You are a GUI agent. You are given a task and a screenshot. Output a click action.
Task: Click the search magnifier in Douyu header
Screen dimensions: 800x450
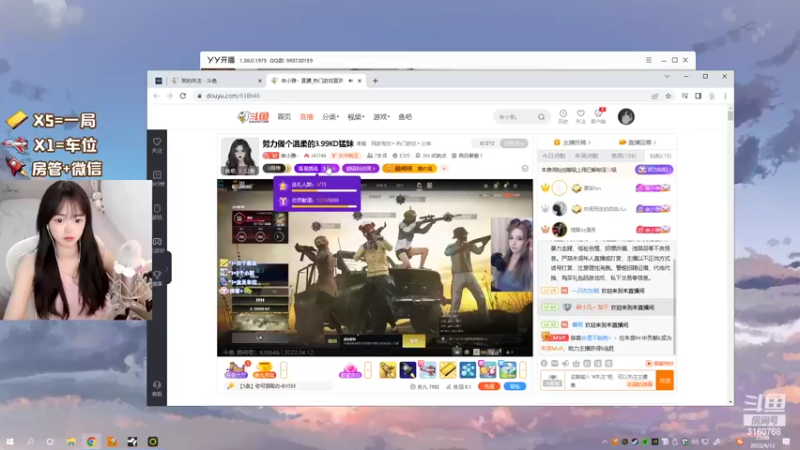pyautogui.click(x=541, y=117)
